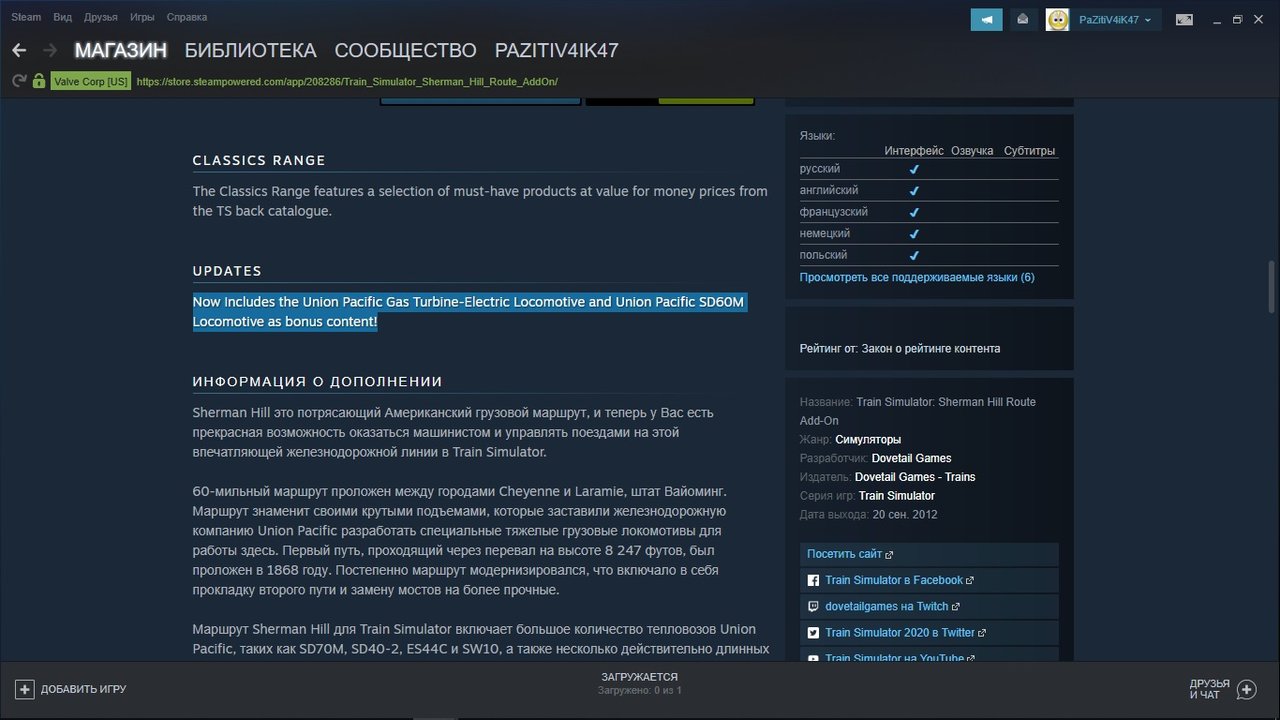Image resolution: width=1280 pixels, height=720 pixels.
Task: Switch to the БИБЛИОТЕКА tab
Action: [250, 50]
